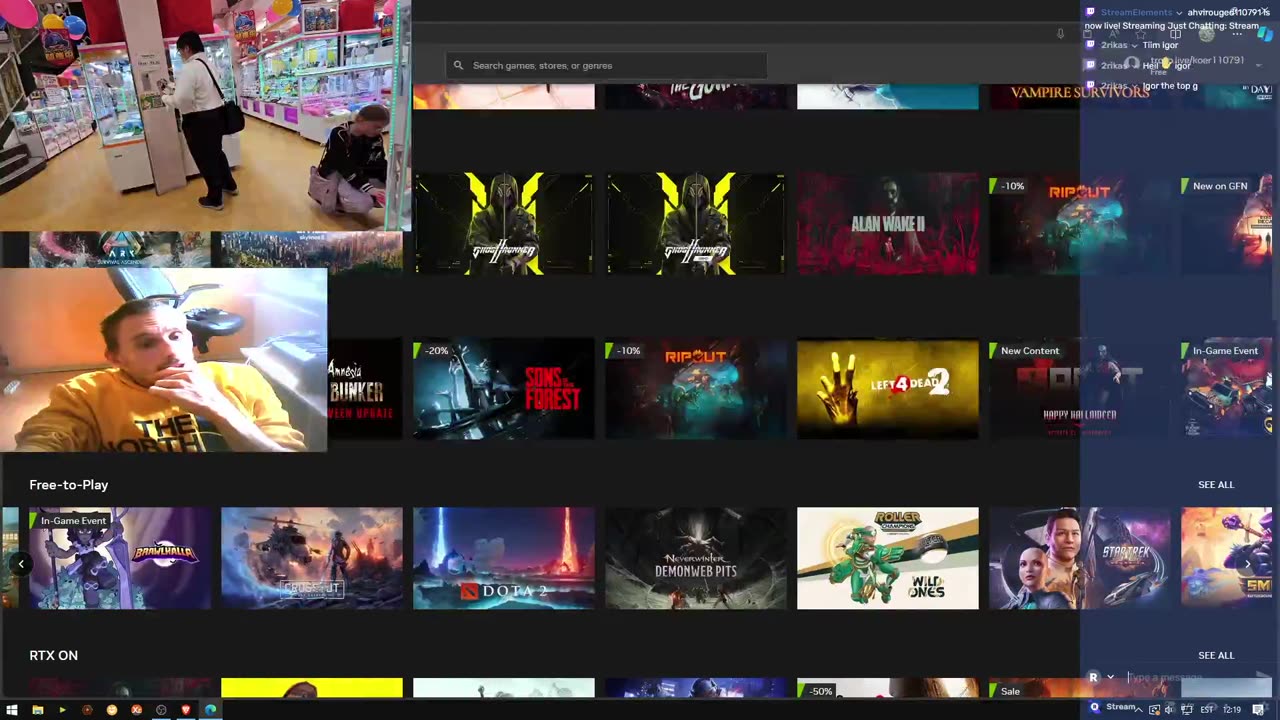Open Star Trek Online tile

coord(1080,558)
